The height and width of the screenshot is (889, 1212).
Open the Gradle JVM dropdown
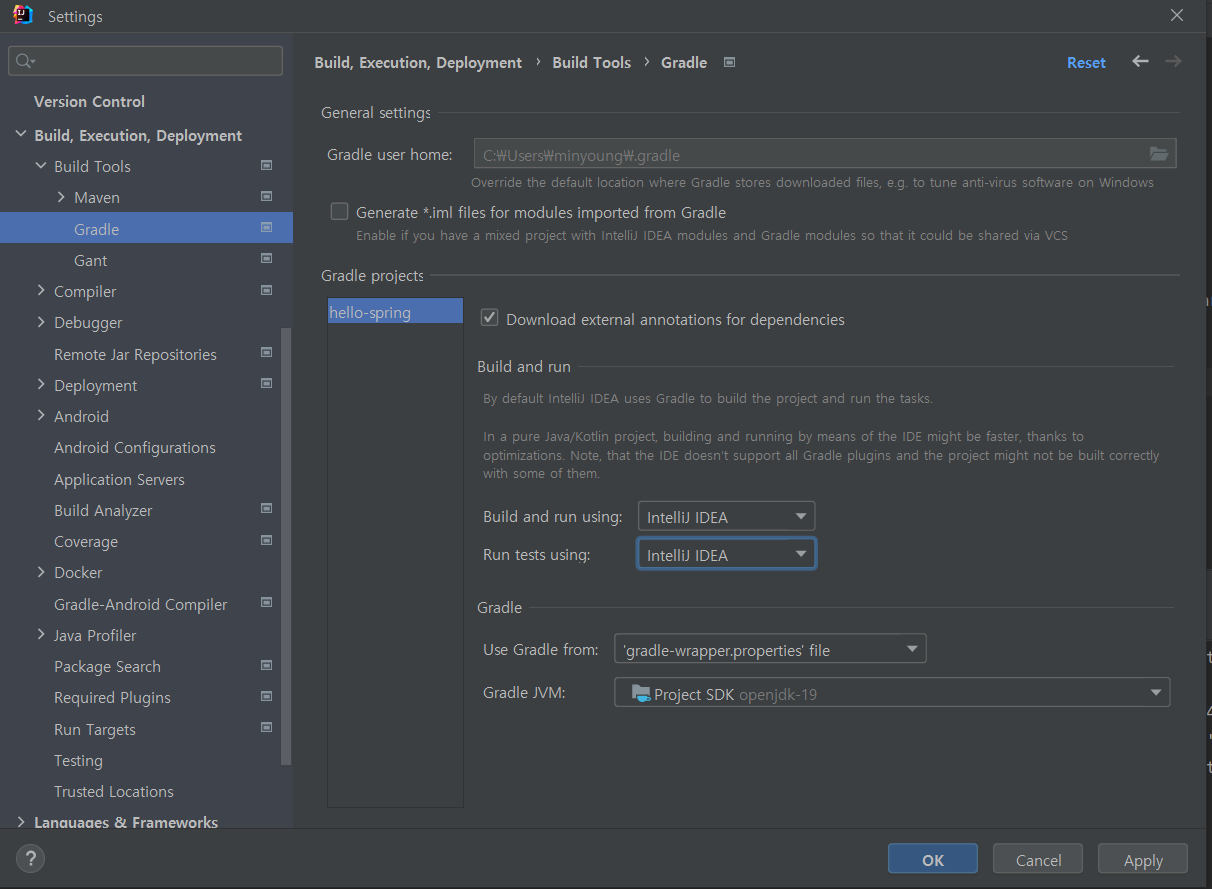tap(892, 693)
